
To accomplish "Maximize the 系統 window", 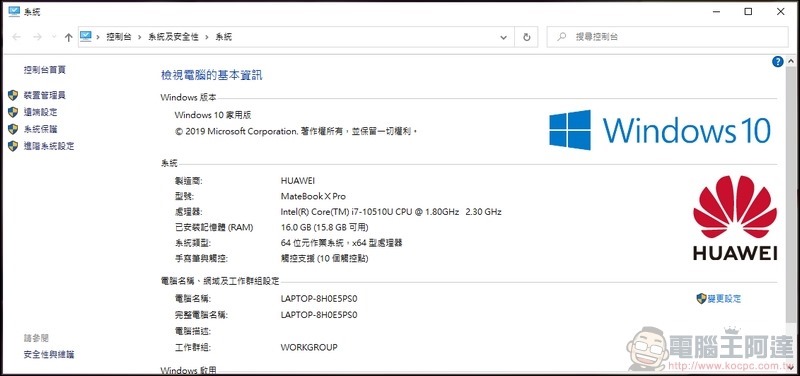I will pyautogui.click(x=748, y=11).
